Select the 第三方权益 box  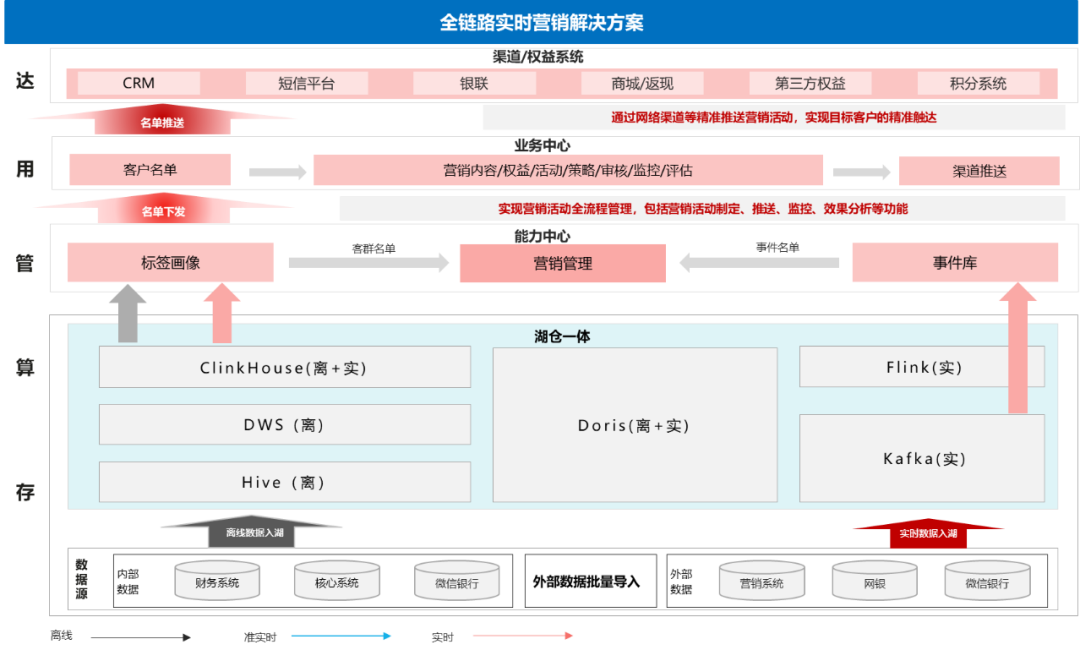pos(810,83)
